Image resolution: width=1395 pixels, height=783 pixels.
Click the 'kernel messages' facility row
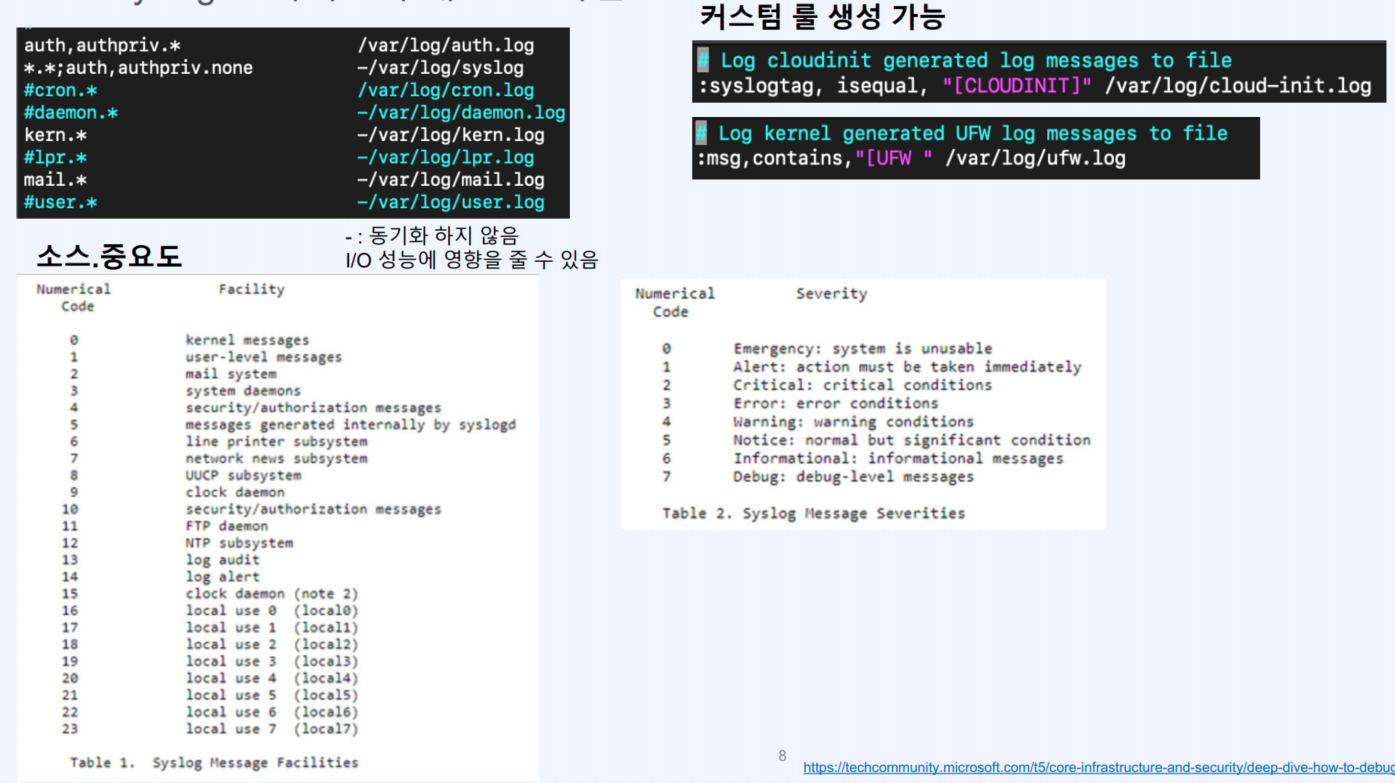point(247,340)
